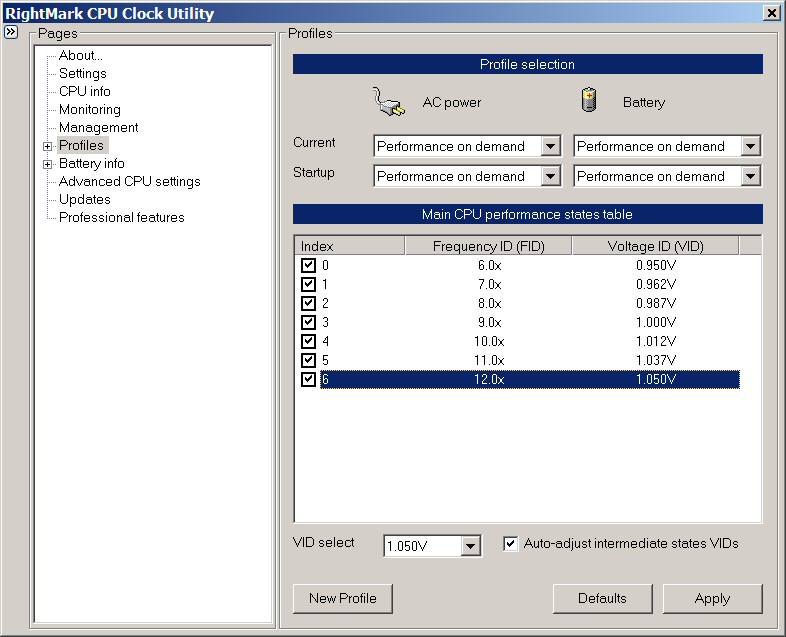This screenshot has height=637, width=786.
Task: Select the 10.0x frequency cell
Action: [489, 341]
